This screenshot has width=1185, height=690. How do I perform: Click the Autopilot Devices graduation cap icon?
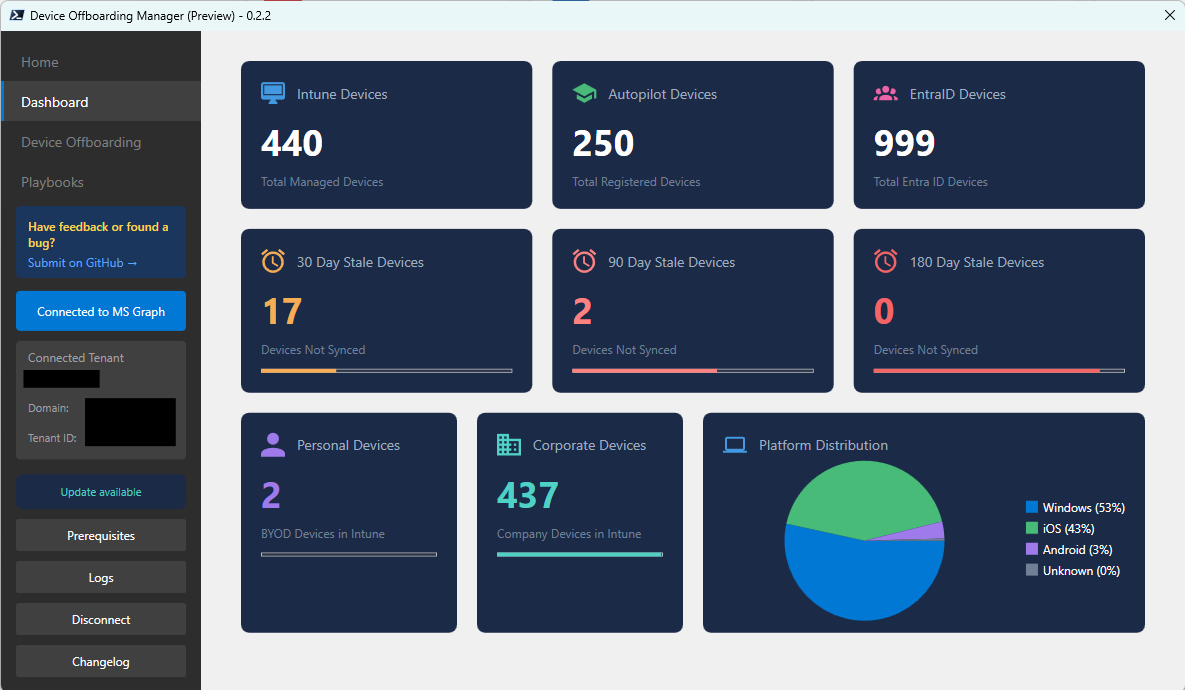(584, 94)
